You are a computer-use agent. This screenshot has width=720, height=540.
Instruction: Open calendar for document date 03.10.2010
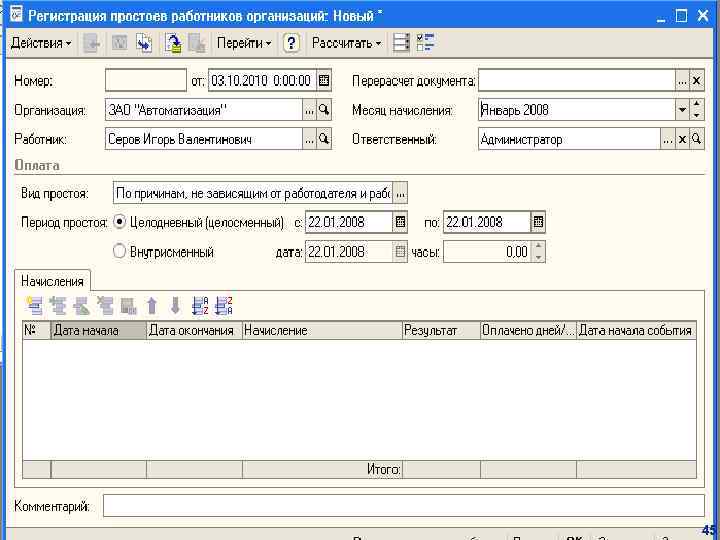[324, 80]
